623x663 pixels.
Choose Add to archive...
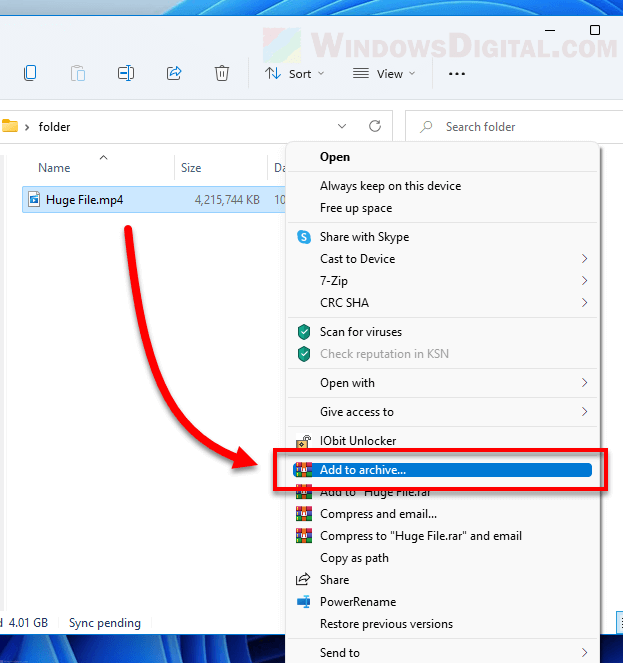coord(442,470)
